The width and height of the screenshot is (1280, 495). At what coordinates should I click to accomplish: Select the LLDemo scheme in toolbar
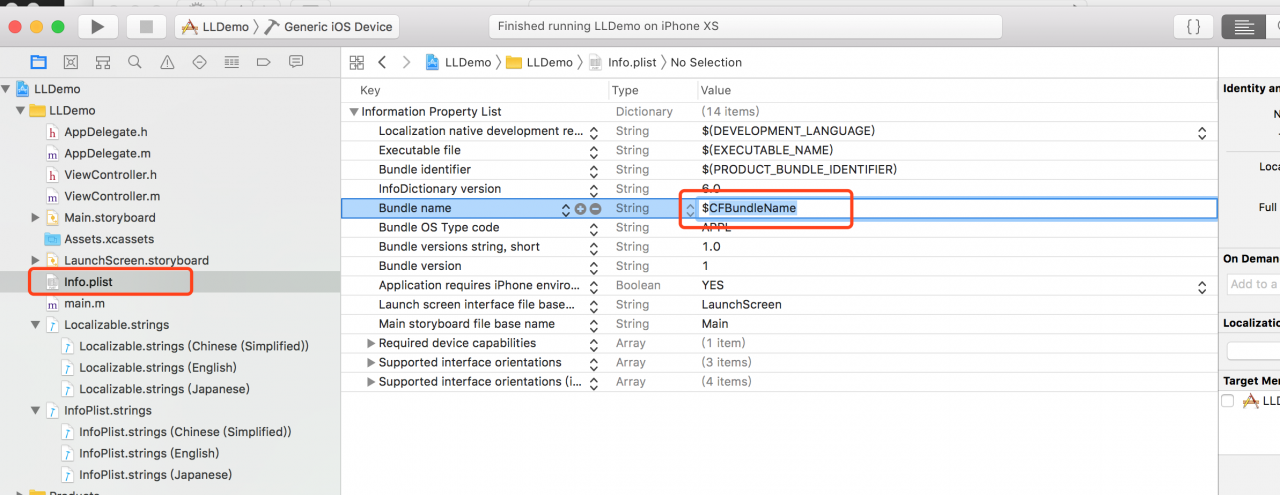(216, 27)
